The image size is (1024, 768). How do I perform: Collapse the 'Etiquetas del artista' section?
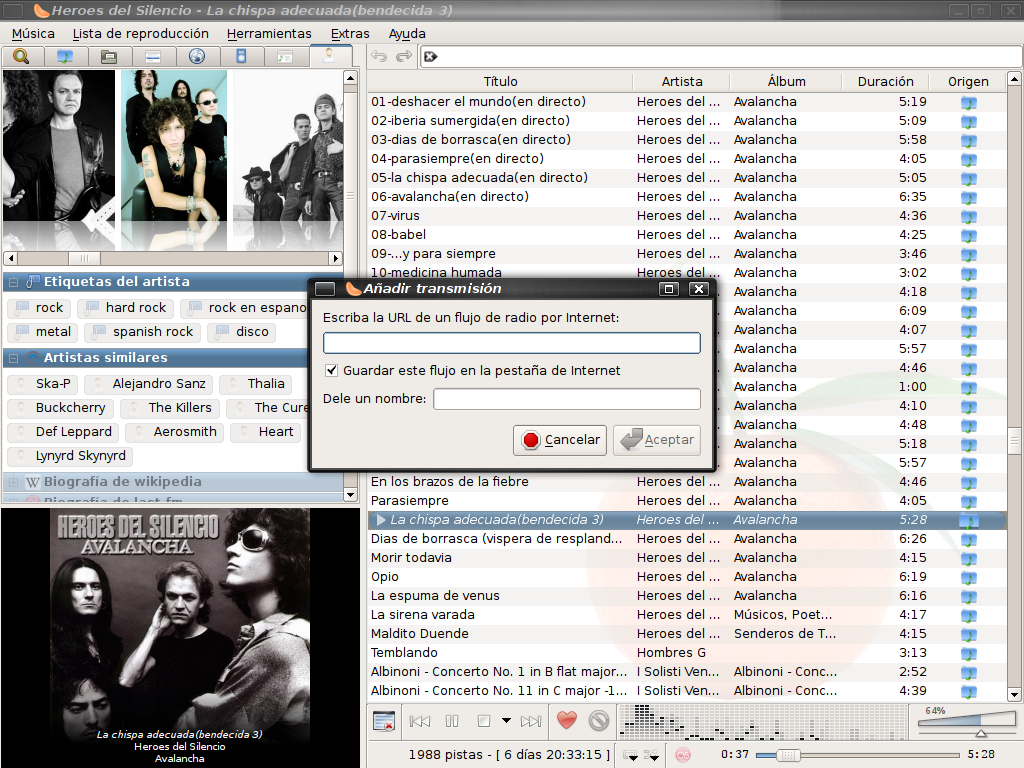(x=13, y=282)
